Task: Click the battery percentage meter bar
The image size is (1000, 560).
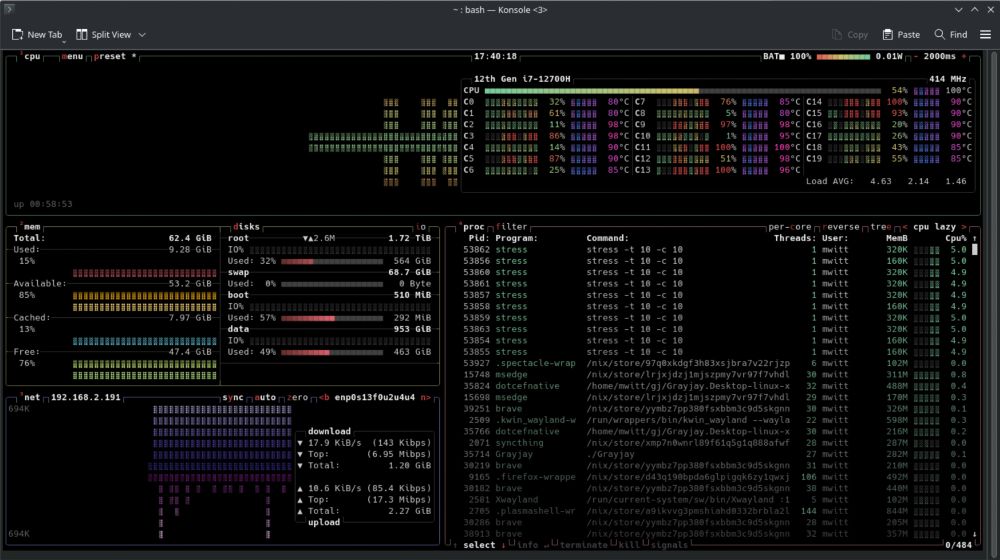Action: [x=842, y=57]
